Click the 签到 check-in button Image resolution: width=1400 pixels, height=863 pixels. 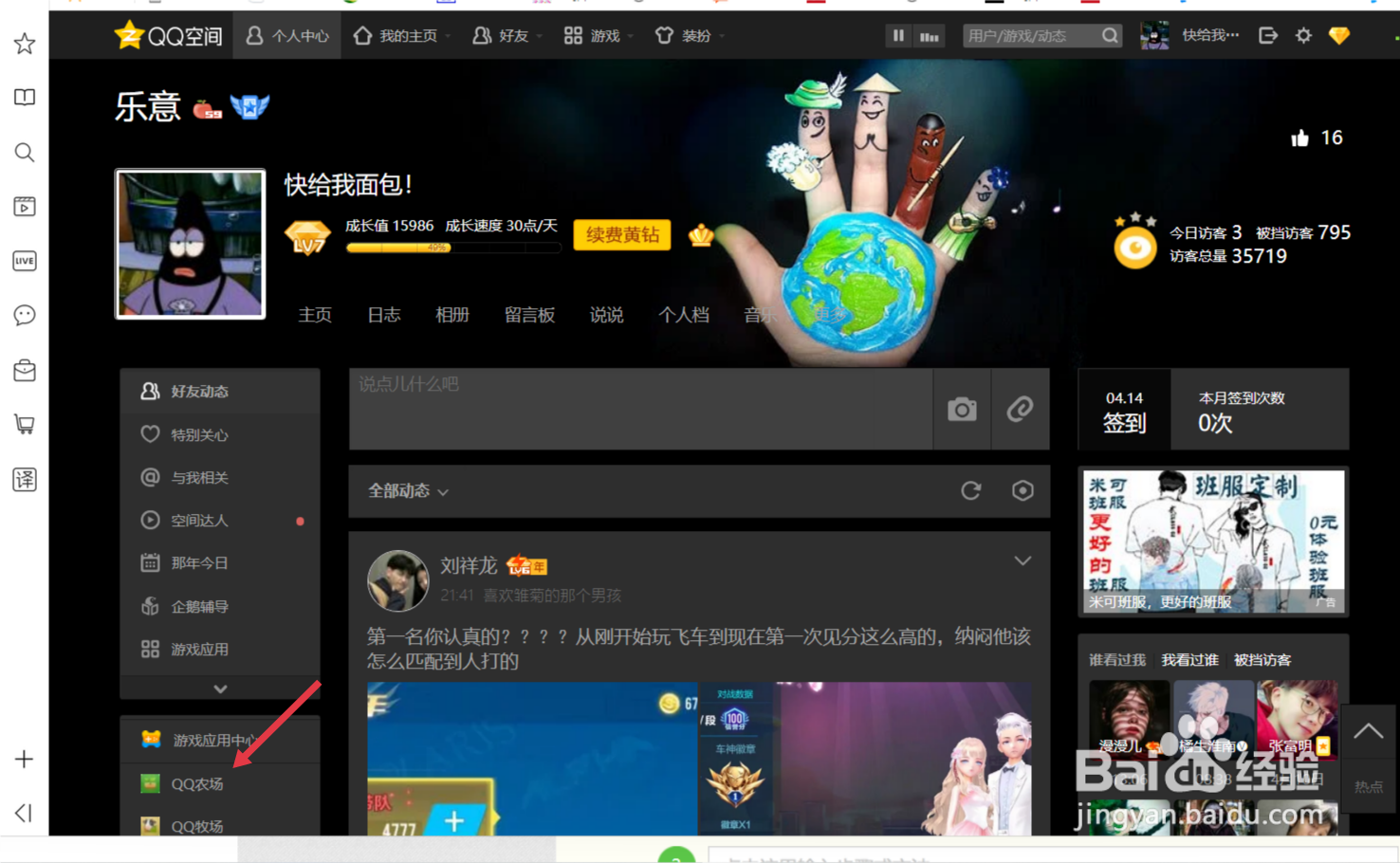1124,411
